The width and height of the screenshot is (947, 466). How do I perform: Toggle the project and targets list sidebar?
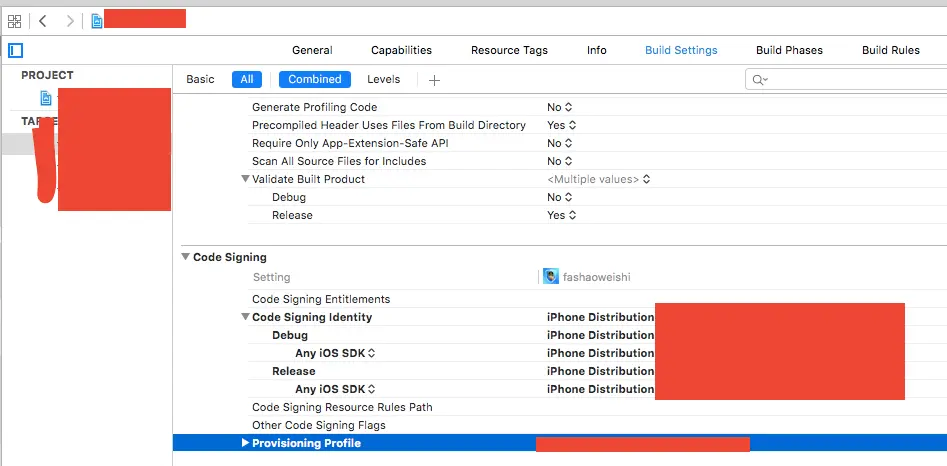point(15,50)
